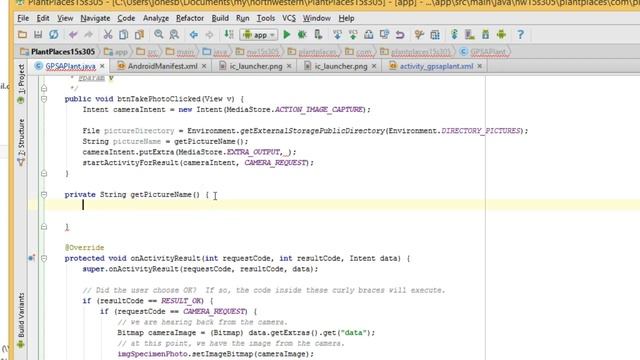The height and width of the screenshot is (360, 640).
Task: Open the Refactor menu
Action: coord(190,18)
